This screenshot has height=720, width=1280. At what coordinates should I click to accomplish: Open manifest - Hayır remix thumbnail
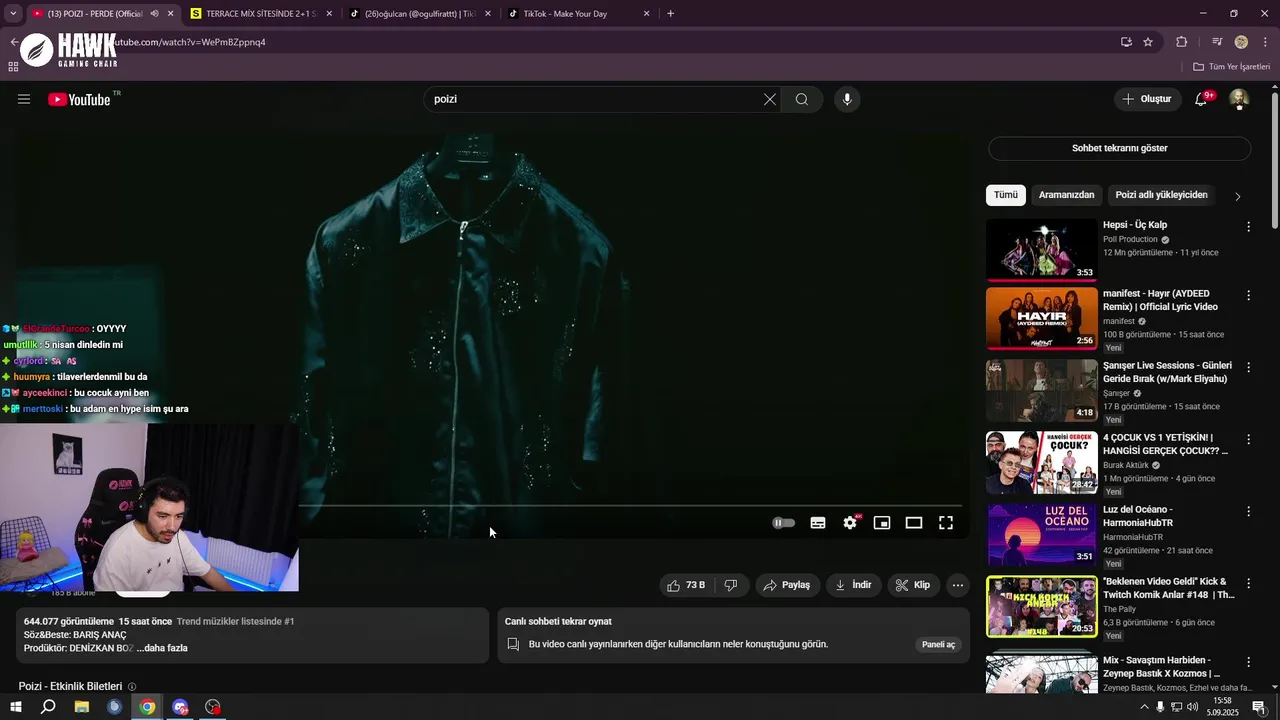pos(1041,318)
